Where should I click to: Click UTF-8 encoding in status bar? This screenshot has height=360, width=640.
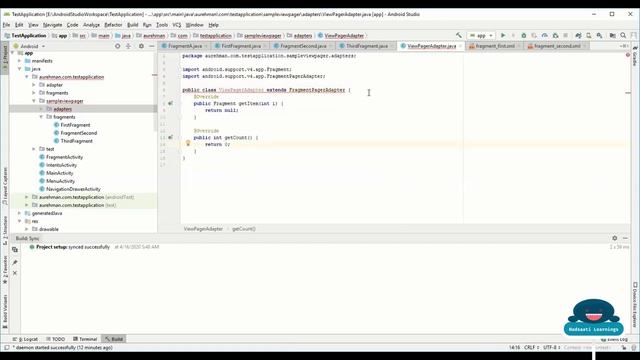(551, 348)
